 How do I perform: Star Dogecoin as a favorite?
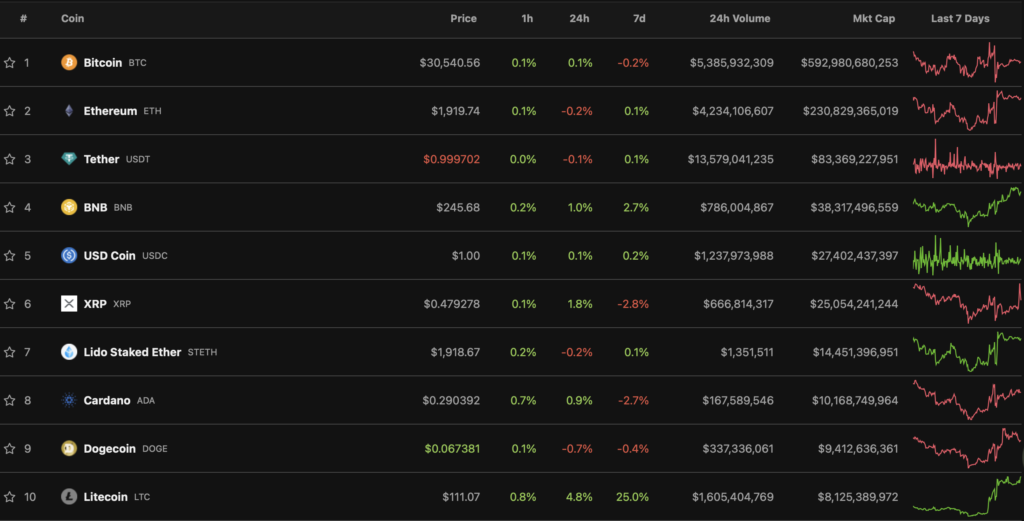click(x=10, y=449)
